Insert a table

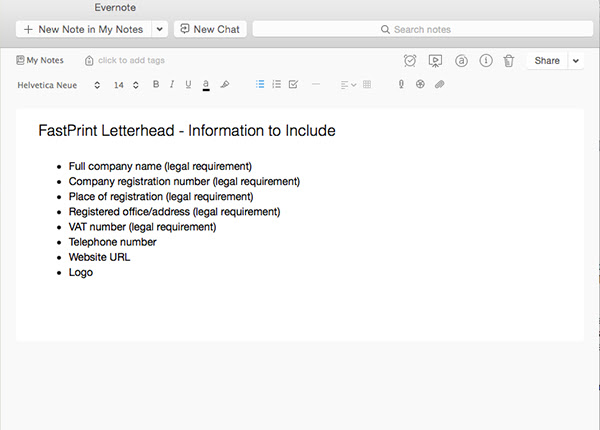click(367, 84)
